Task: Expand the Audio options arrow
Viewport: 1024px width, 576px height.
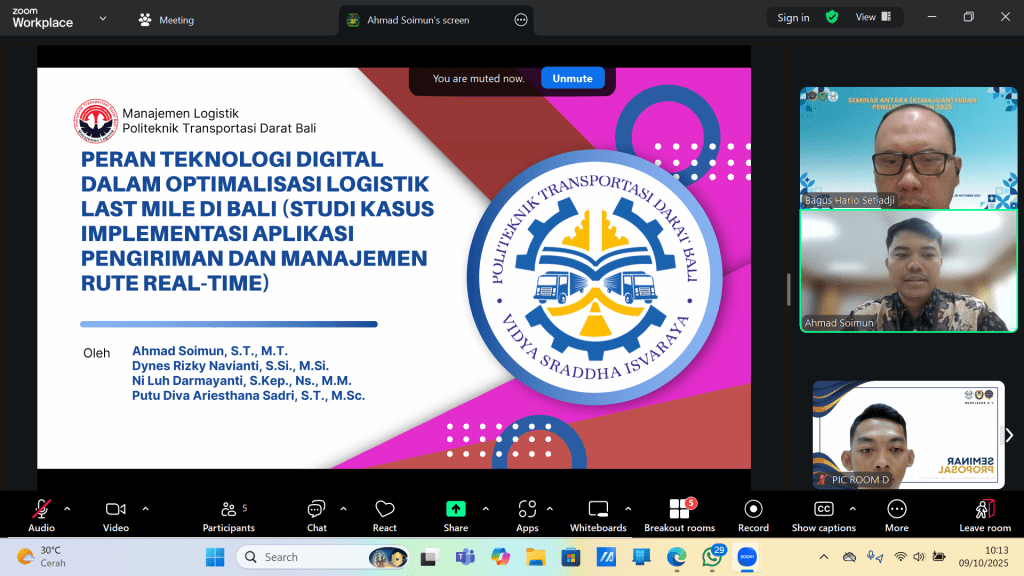Action: pos(67,509)
